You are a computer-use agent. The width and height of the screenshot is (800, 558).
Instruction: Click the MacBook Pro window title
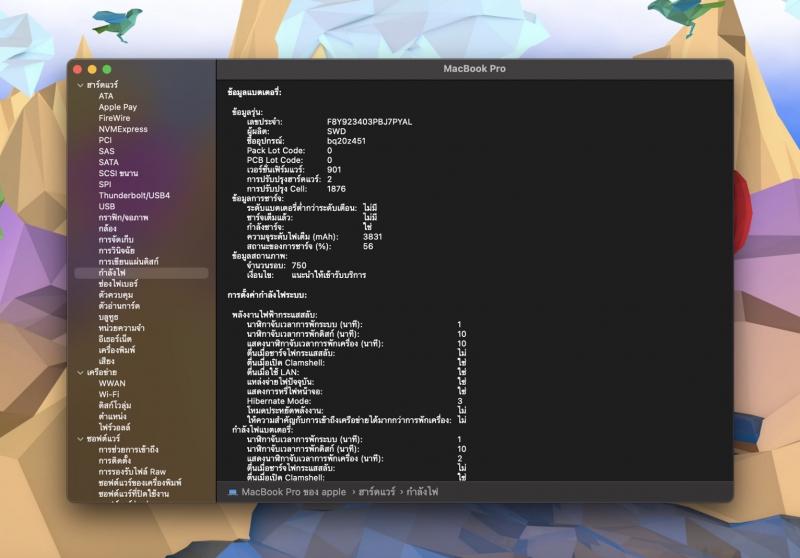point(475,68)
